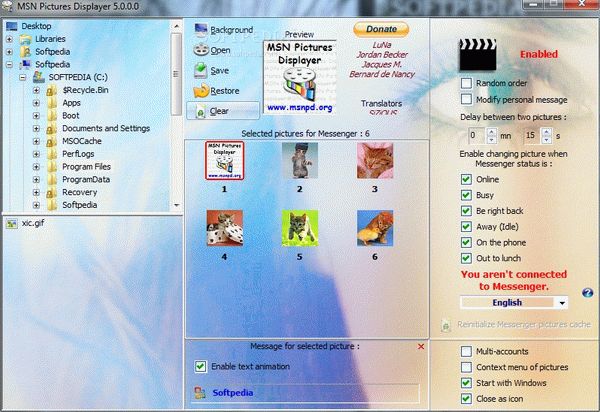Toggle the Start with Windows checkbox

(466, 383)
